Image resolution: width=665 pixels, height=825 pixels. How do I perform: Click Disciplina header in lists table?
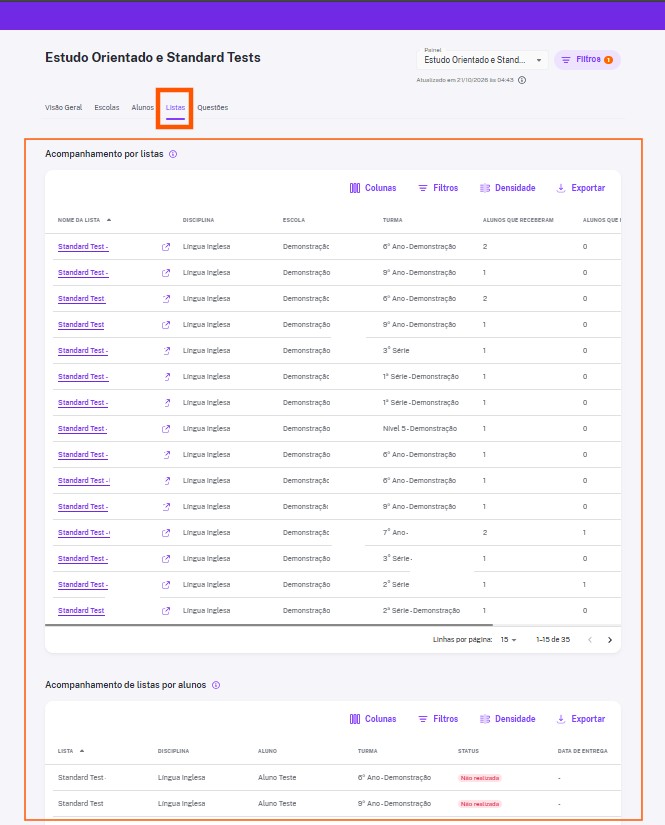(198, 220)
